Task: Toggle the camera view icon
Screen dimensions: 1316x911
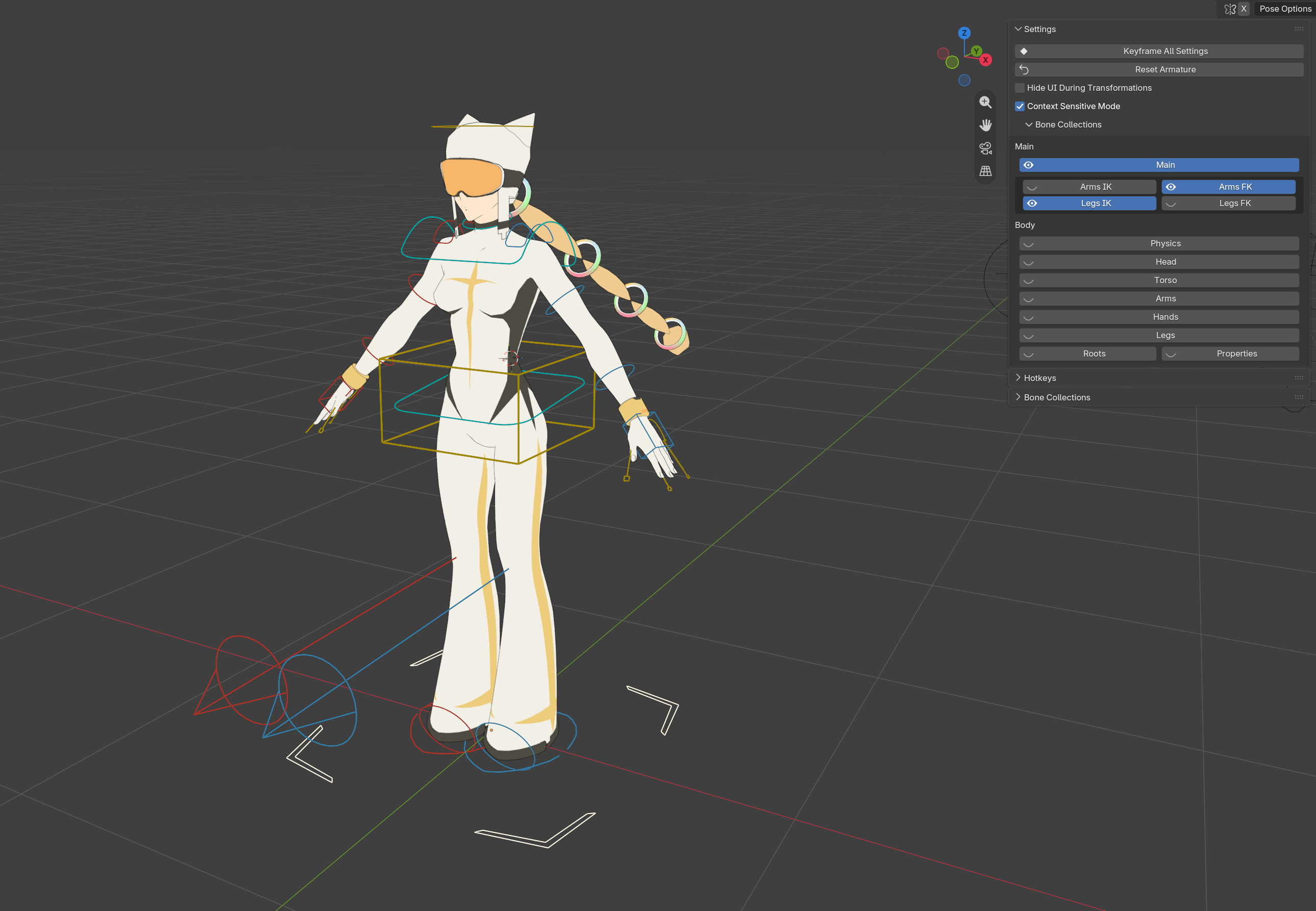Action: [x=985, y=148]
